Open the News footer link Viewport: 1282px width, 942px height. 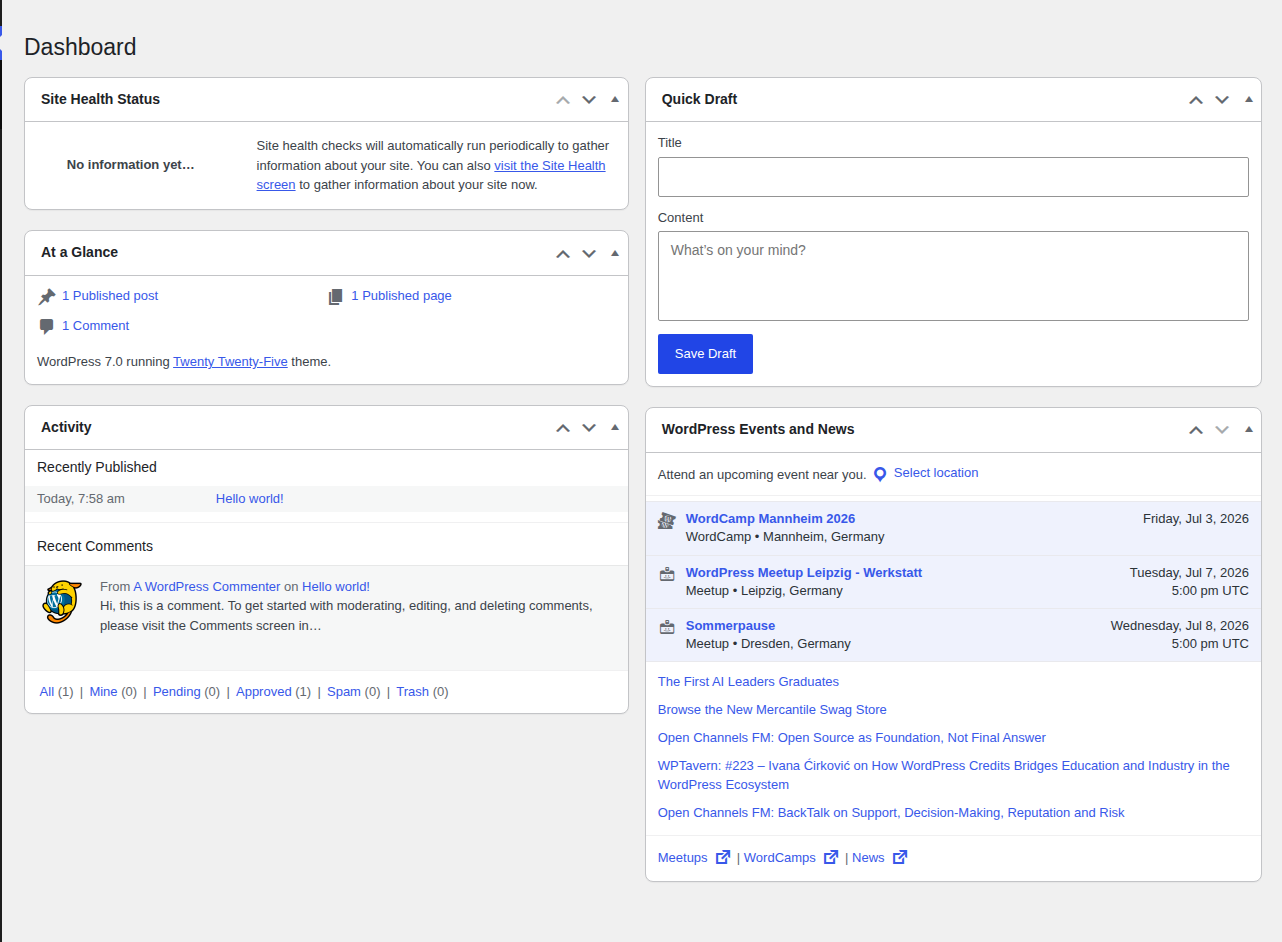[868, 858]
